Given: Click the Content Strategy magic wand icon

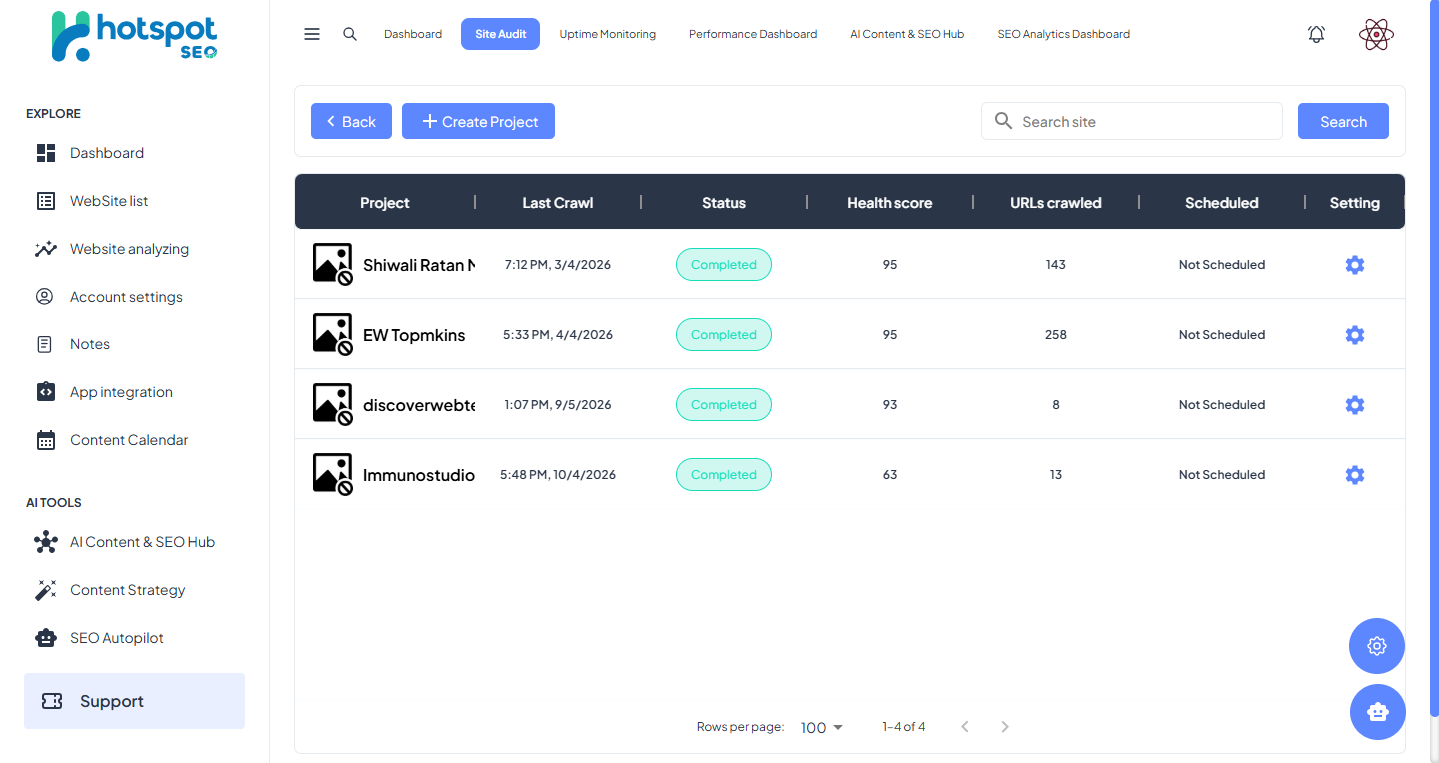Looking at the screenshot, I should pos(46,590).
